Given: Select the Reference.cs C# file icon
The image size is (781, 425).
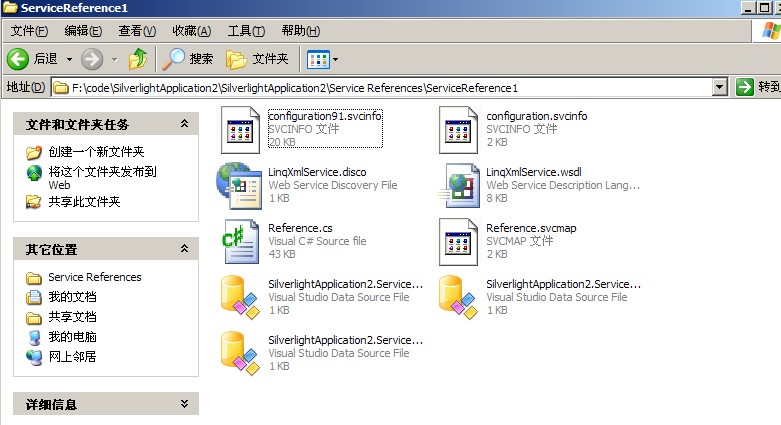Looking at the screenshot, I should click(x=241, y=242).
